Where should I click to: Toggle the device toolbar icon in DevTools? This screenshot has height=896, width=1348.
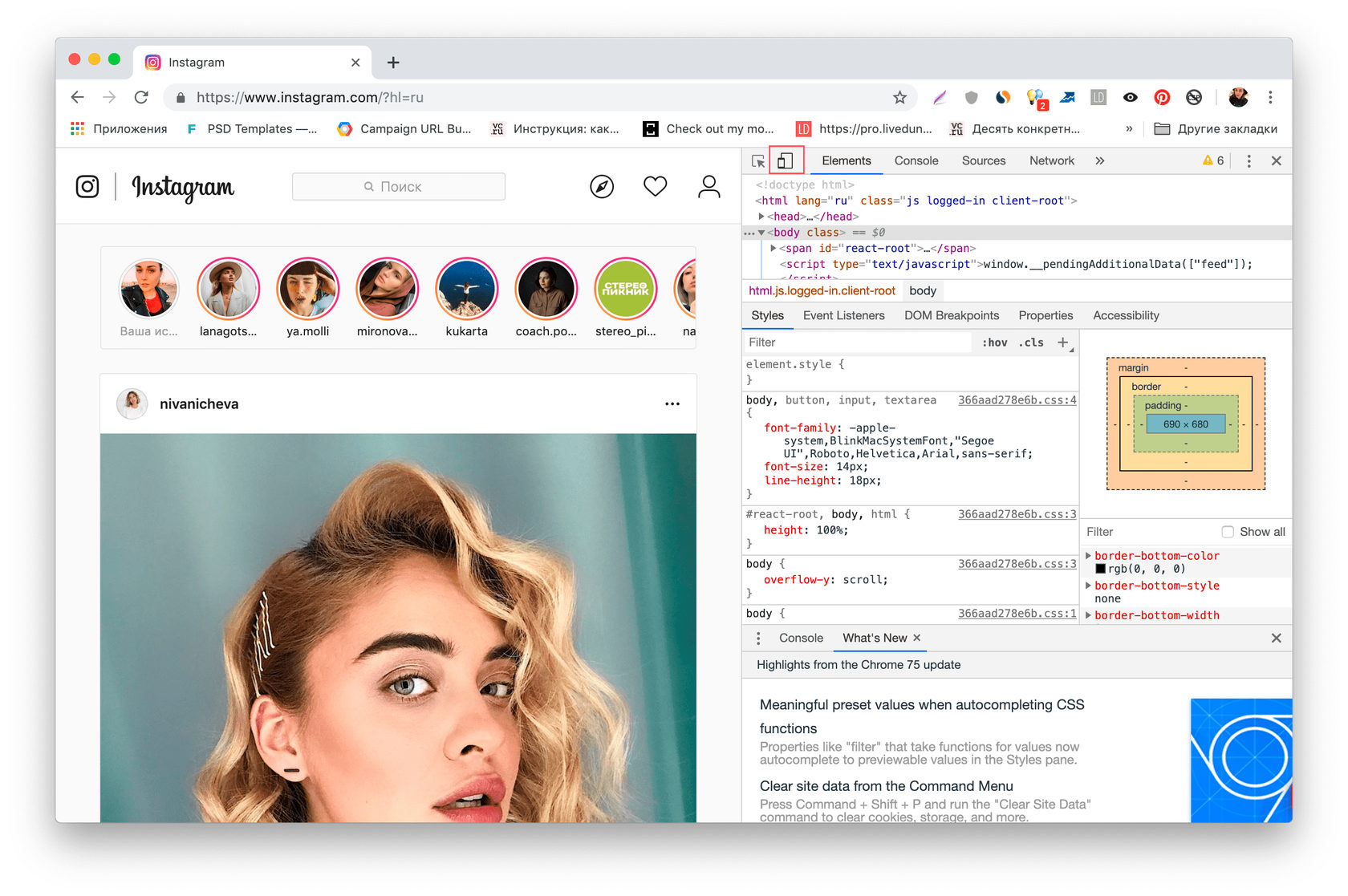click(x=786, y=161)
